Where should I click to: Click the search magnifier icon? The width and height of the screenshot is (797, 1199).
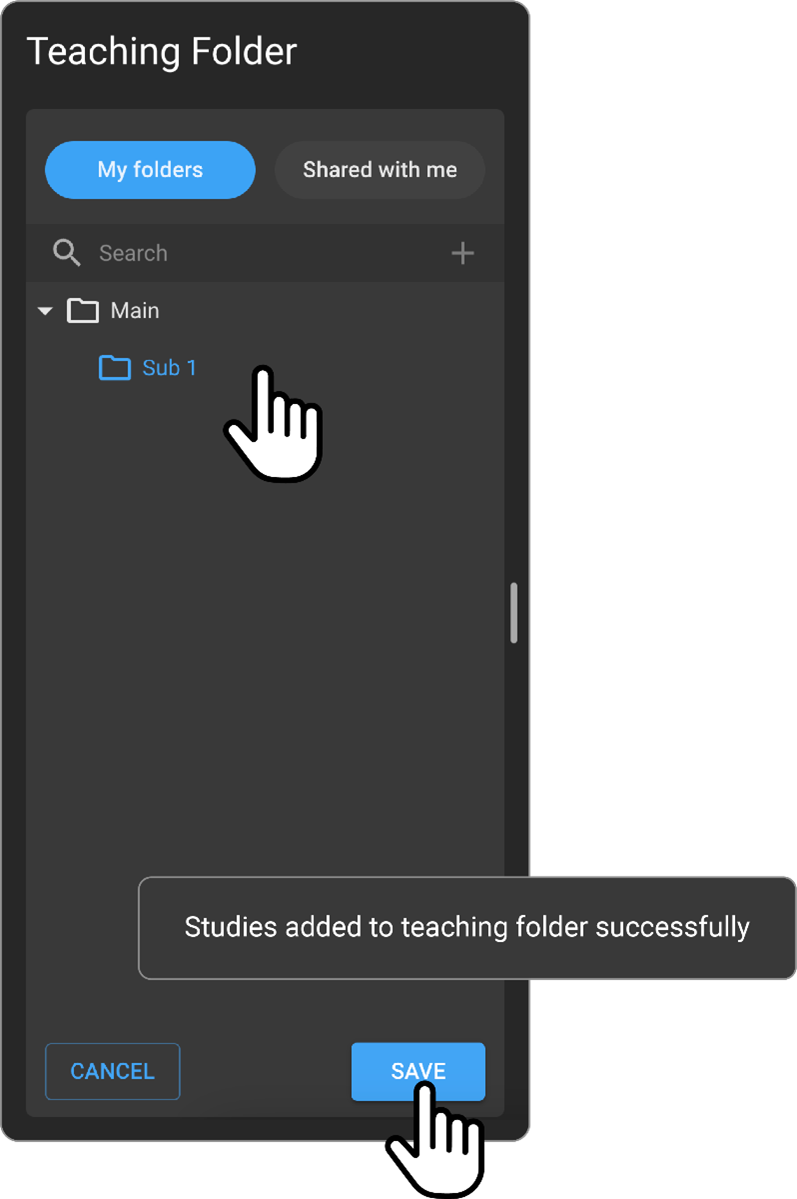pos(66,253)
